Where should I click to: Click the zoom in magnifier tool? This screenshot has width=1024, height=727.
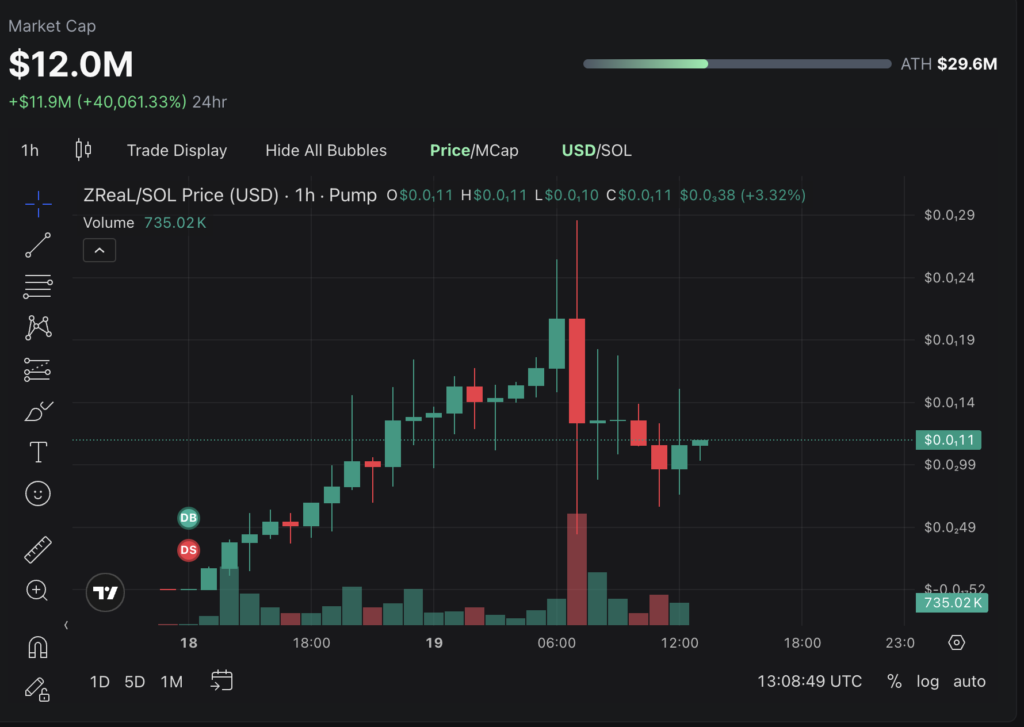point(38,590)
